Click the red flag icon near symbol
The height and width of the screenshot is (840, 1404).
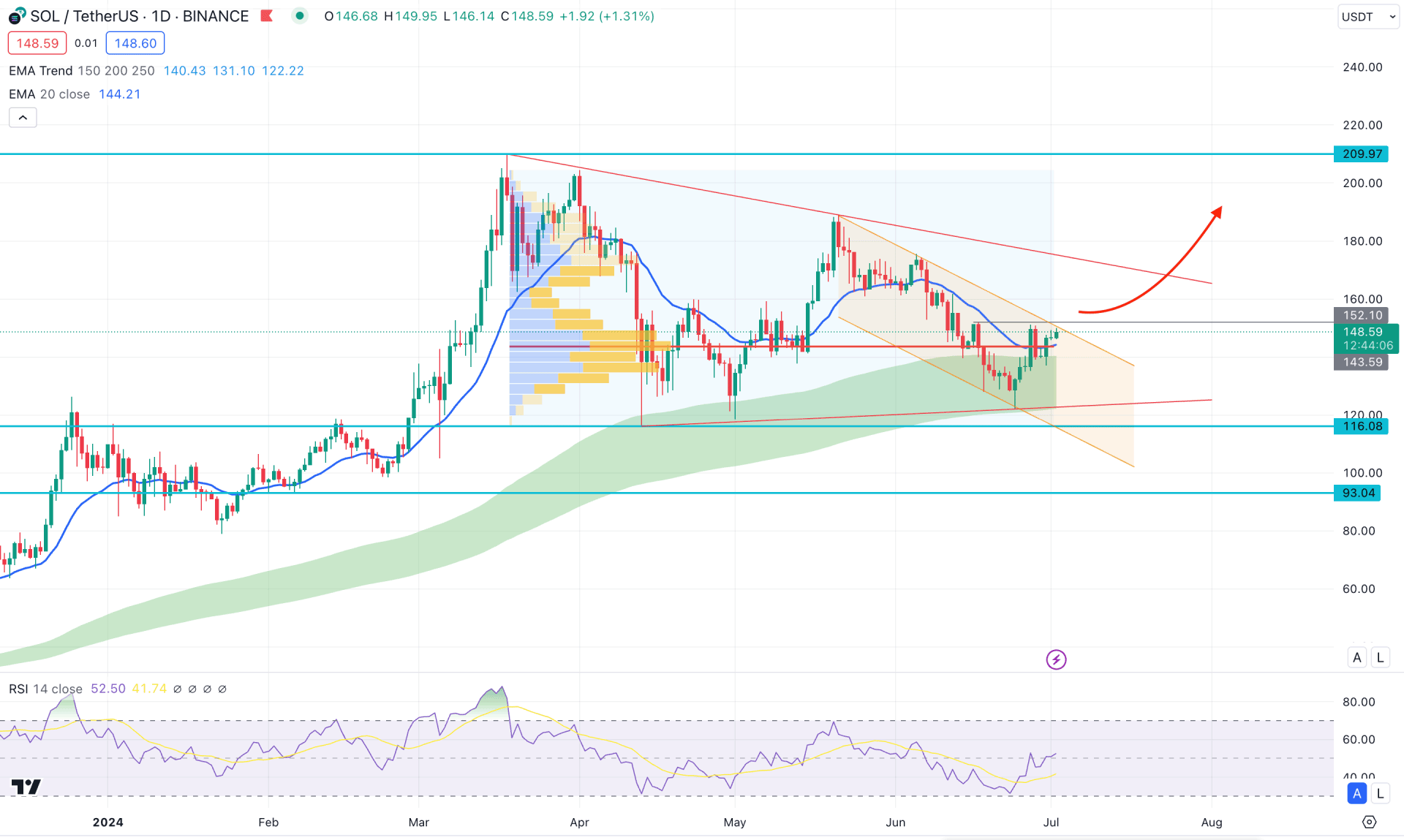[x=267, y=16]
